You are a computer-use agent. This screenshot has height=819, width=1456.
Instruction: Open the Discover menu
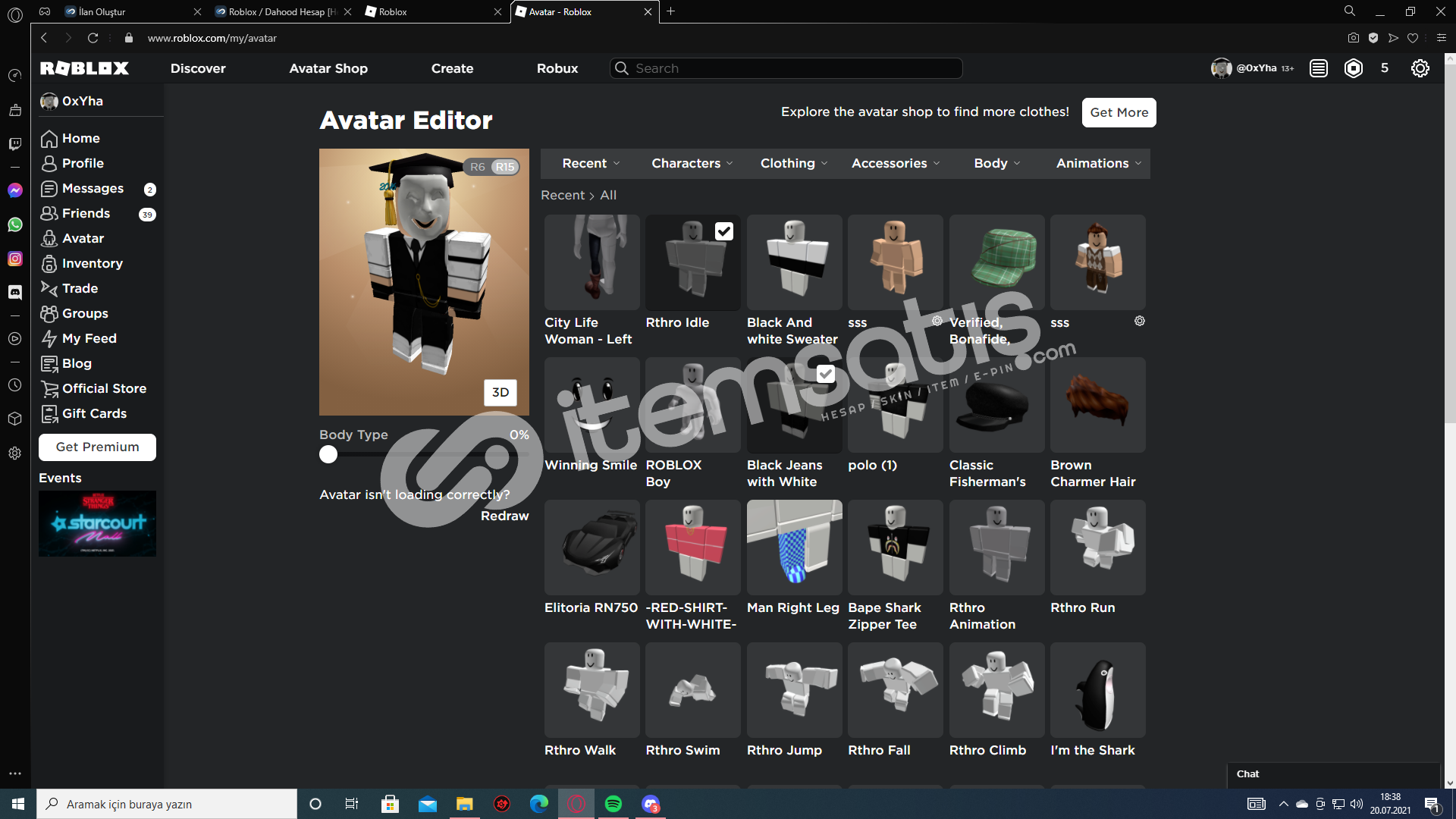pyautogui.click(x=198, y=68)
